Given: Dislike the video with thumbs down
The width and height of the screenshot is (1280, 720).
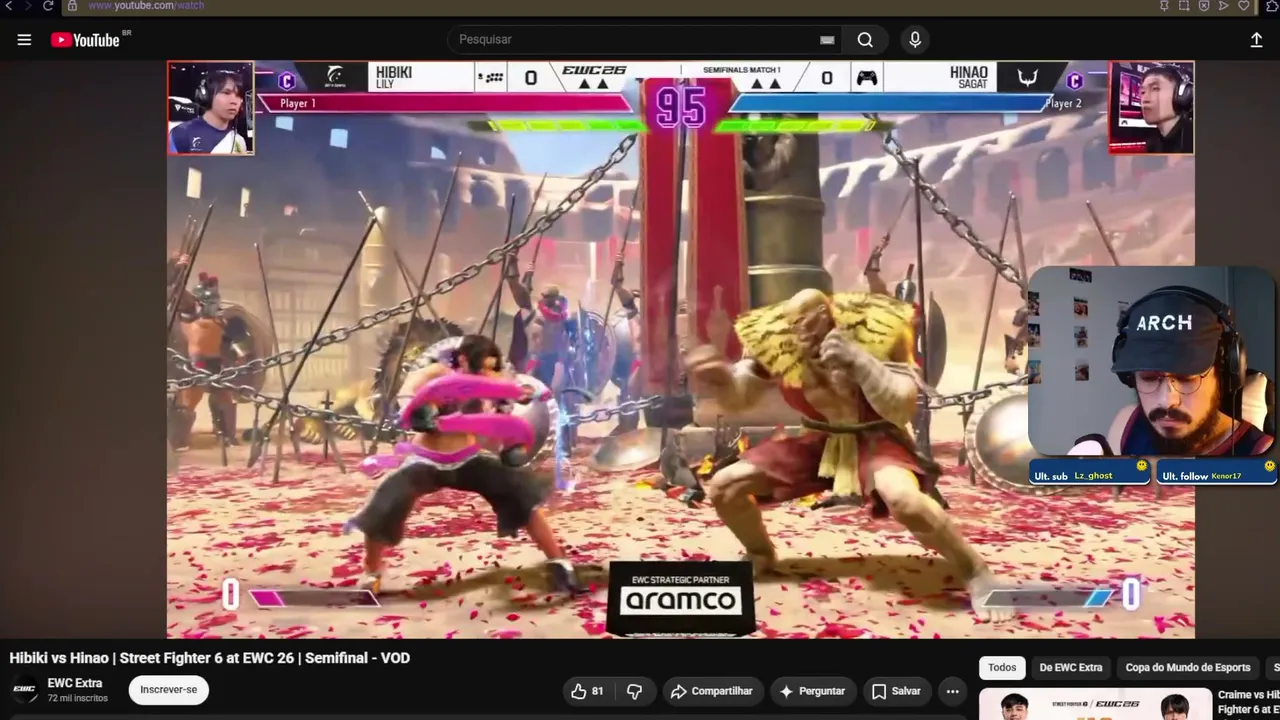Looking at the screenshot, I should [x=634, y=691].
